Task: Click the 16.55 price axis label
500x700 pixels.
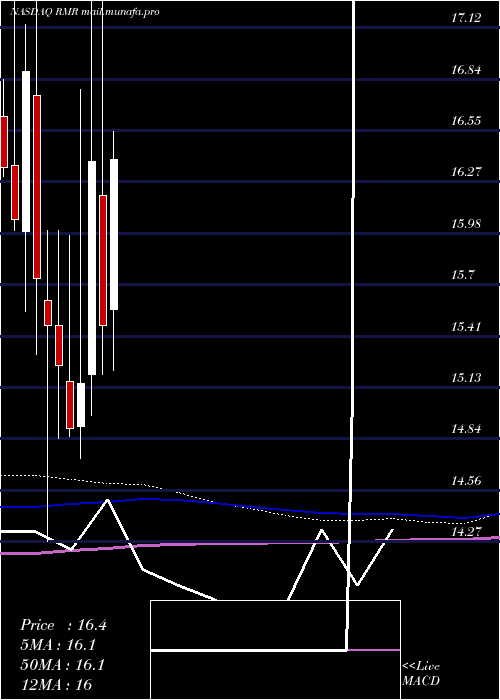Action: click(x=466, y=121)
